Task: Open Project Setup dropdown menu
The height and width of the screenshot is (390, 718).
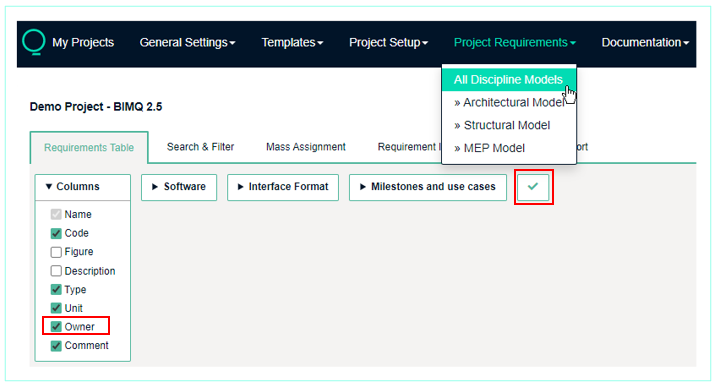Action: coord(388,43)
